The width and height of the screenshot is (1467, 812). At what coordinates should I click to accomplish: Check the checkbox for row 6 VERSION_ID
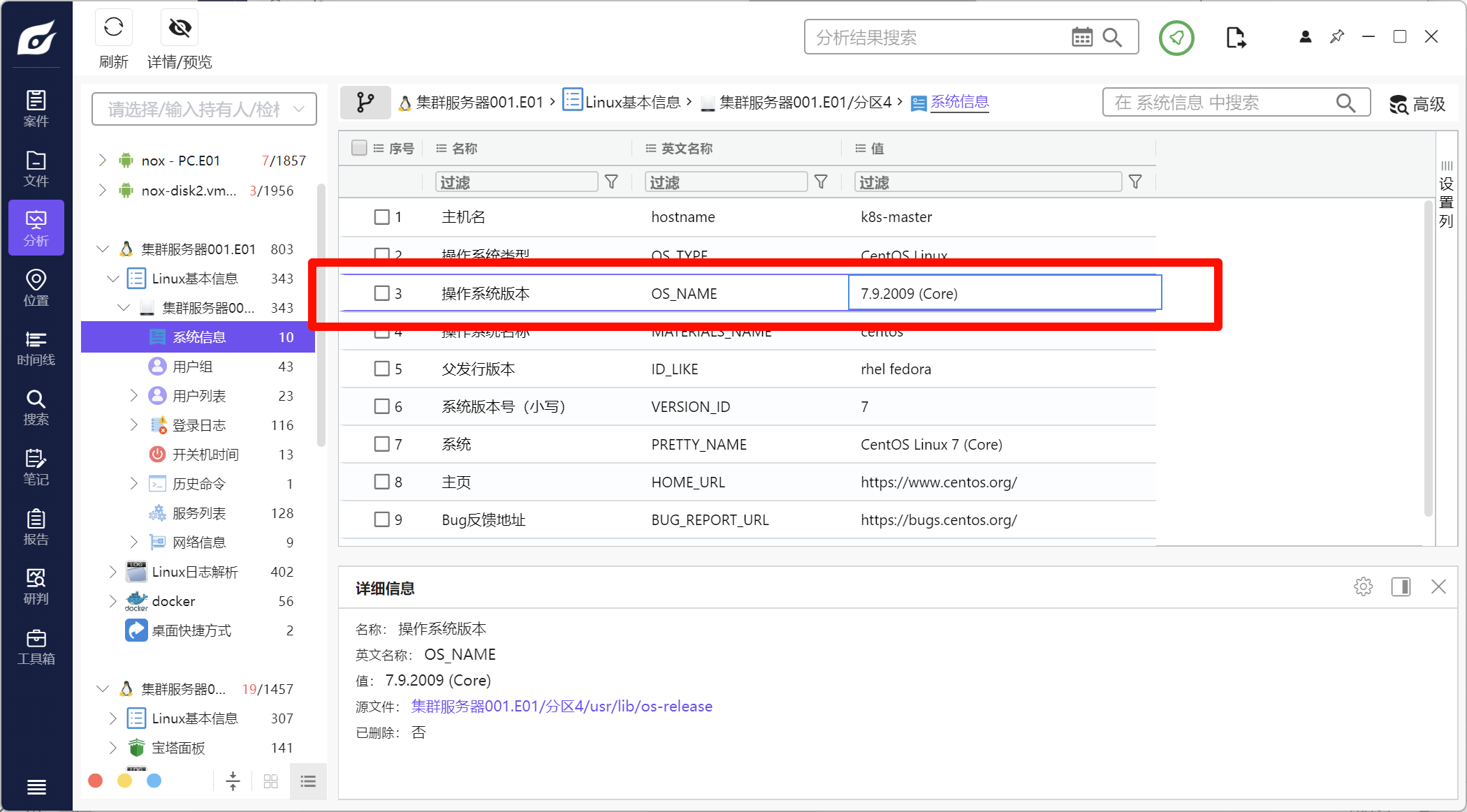(x=381, y=406)
